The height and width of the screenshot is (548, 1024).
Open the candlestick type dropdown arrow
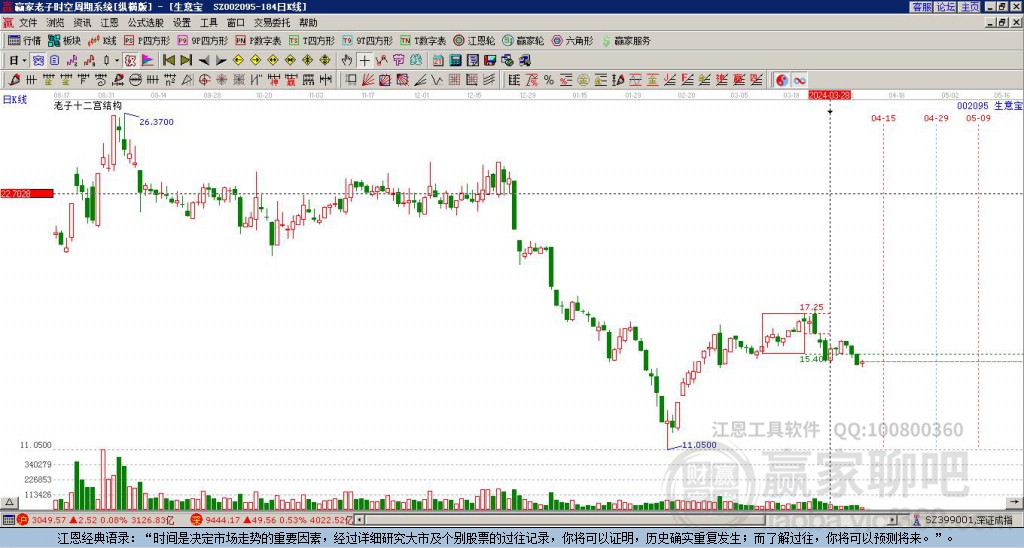click(x=117, y=60)
